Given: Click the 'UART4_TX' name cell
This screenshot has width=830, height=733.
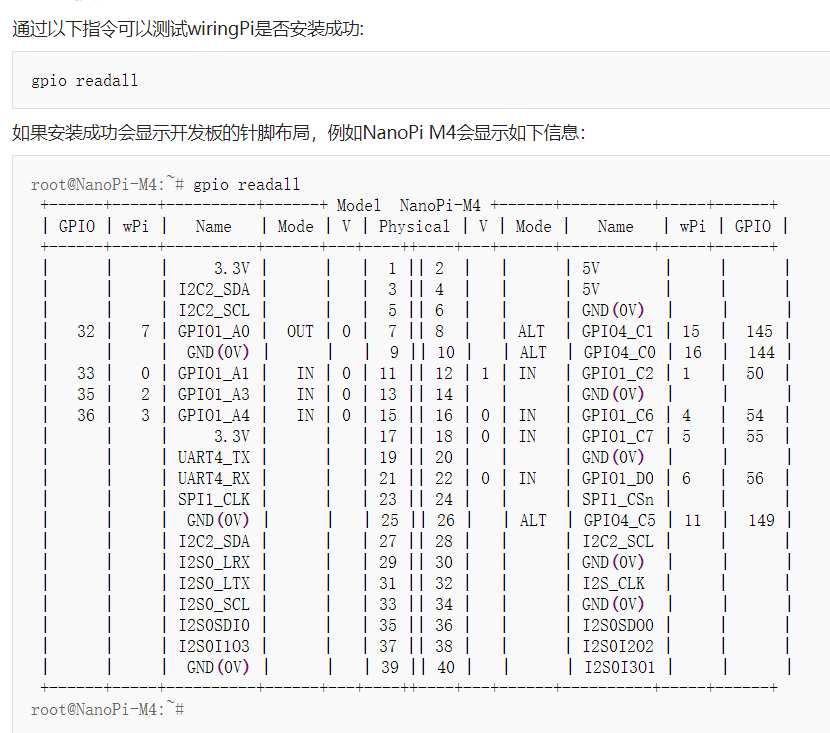Looking at the screenshot, I should (213, 457).
